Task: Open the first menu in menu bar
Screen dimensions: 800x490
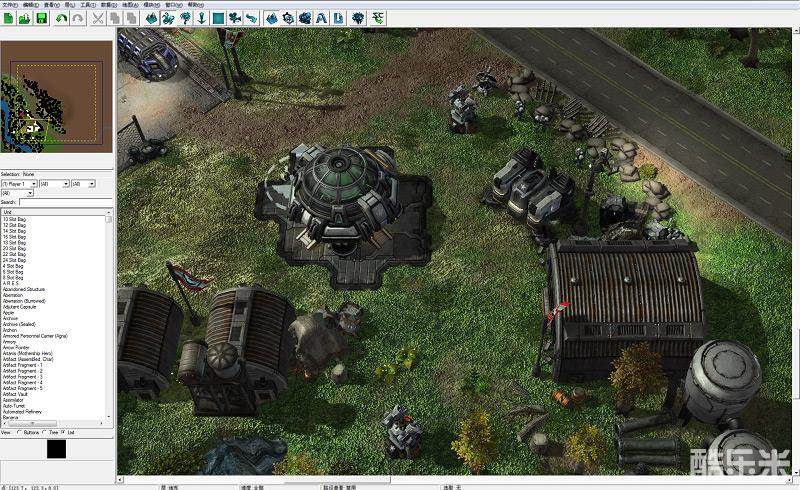Action: pyautogui.click(x=7, y=5)
